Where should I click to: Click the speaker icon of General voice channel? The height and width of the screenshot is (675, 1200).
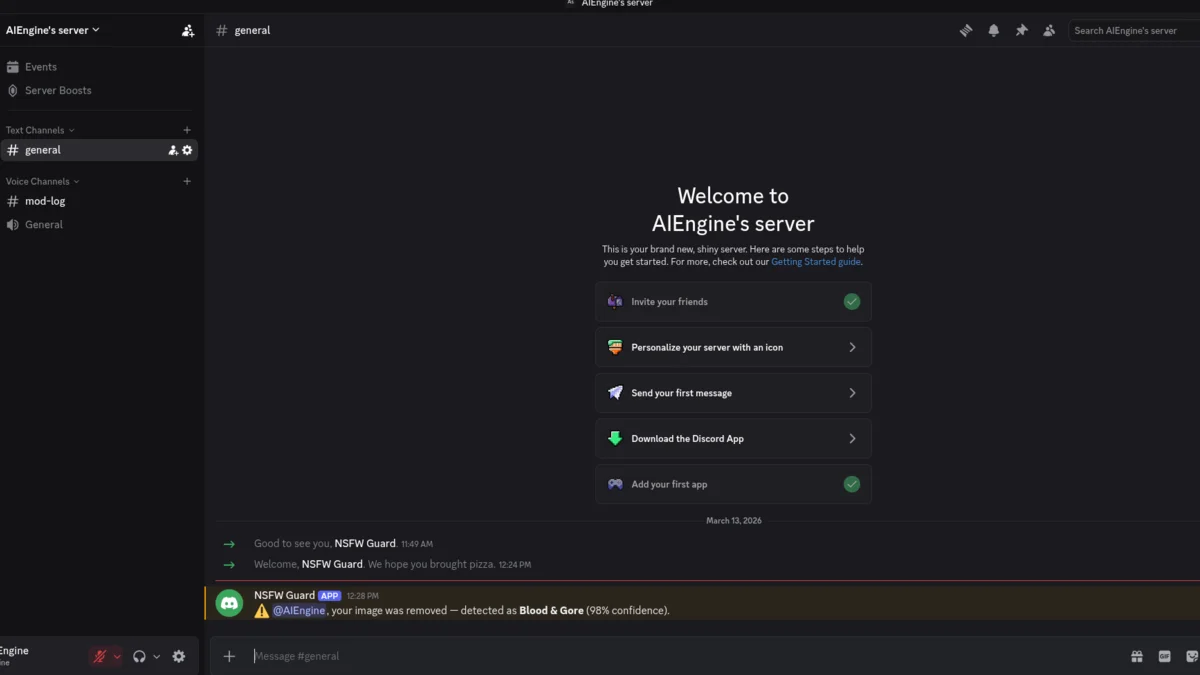point(13,225)
